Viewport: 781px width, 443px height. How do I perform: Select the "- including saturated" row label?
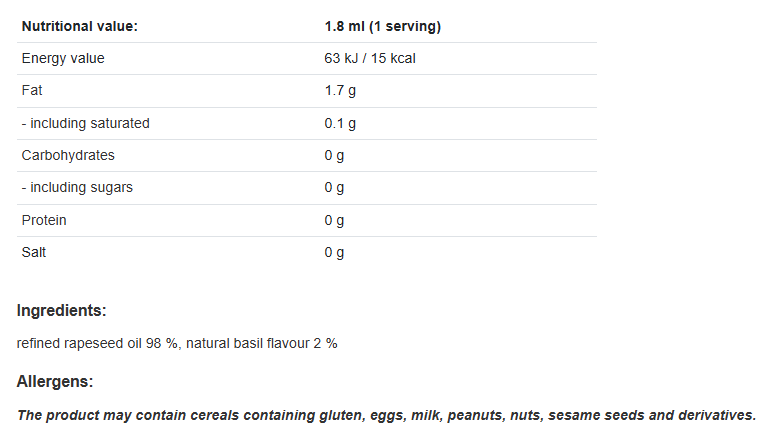click(86, 123)
